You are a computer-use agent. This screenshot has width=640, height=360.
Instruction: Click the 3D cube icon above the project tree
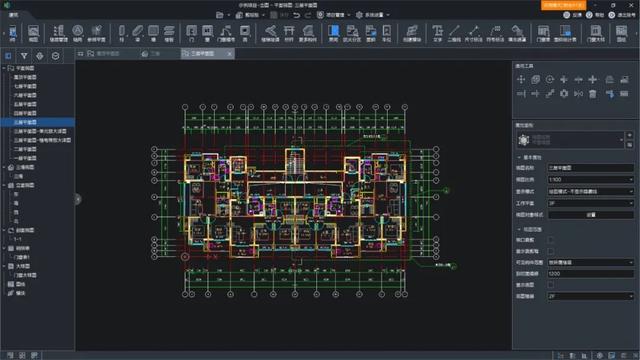point(56,56)
